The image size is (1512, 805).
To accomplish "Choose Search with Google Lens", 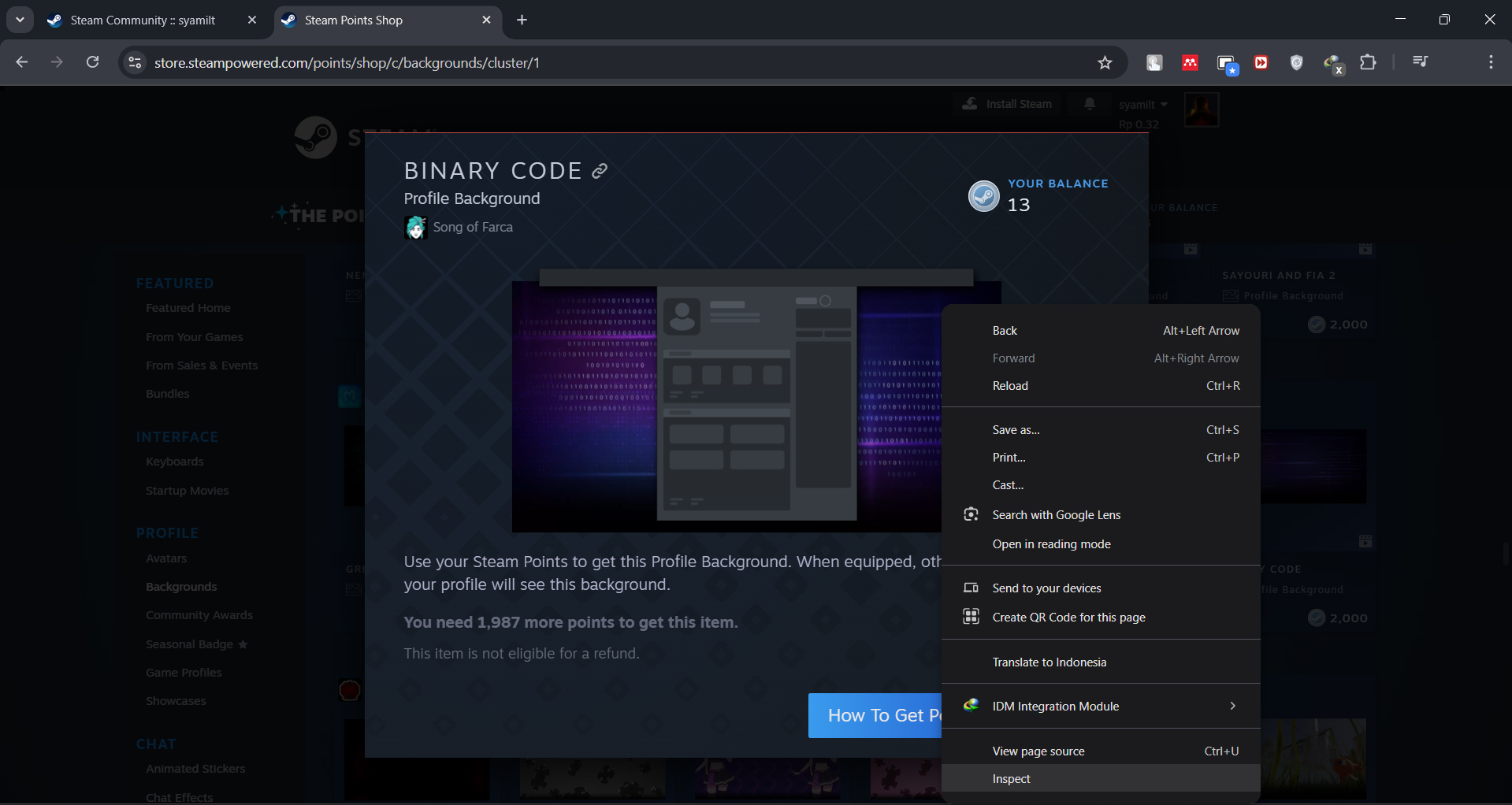I will tap(1101, 515).
